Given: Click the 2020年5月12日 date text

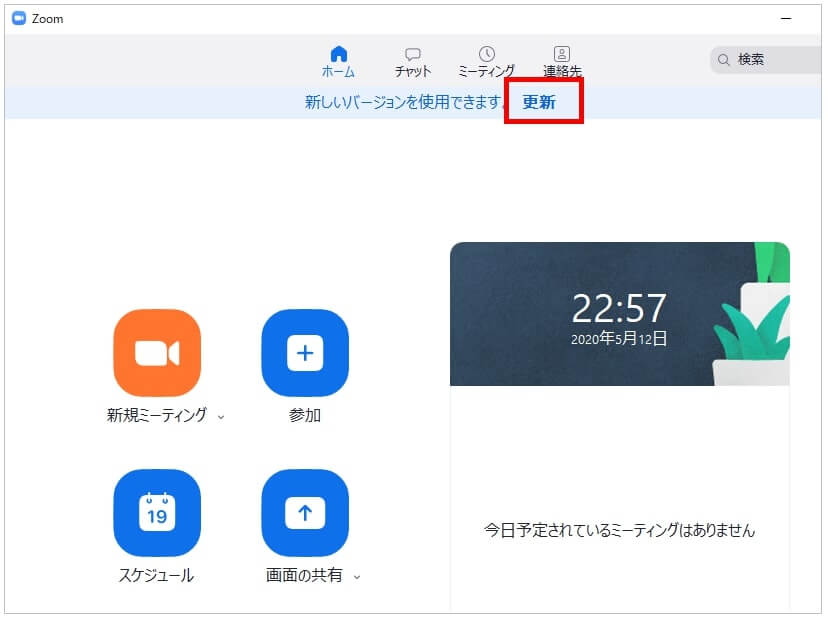Looking at the screenshot, I should click(619, 339).
